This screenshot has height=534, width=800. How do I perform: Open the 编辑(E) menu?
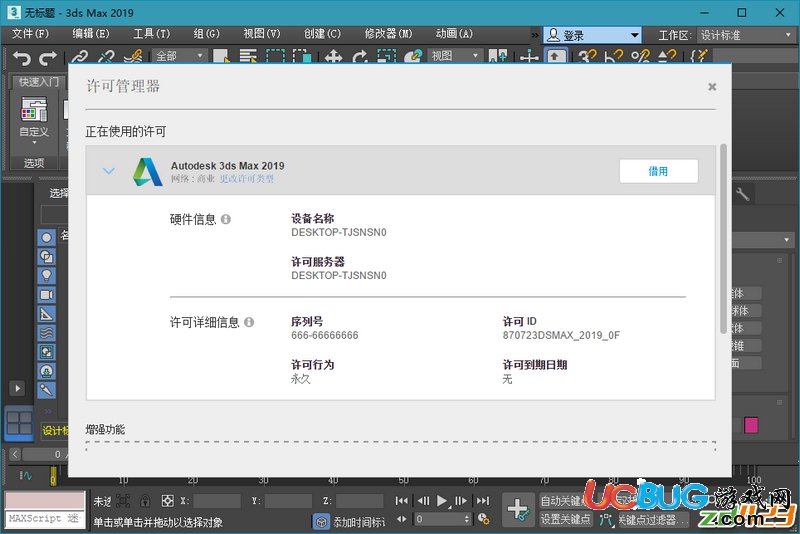click(x=91, y=34)
